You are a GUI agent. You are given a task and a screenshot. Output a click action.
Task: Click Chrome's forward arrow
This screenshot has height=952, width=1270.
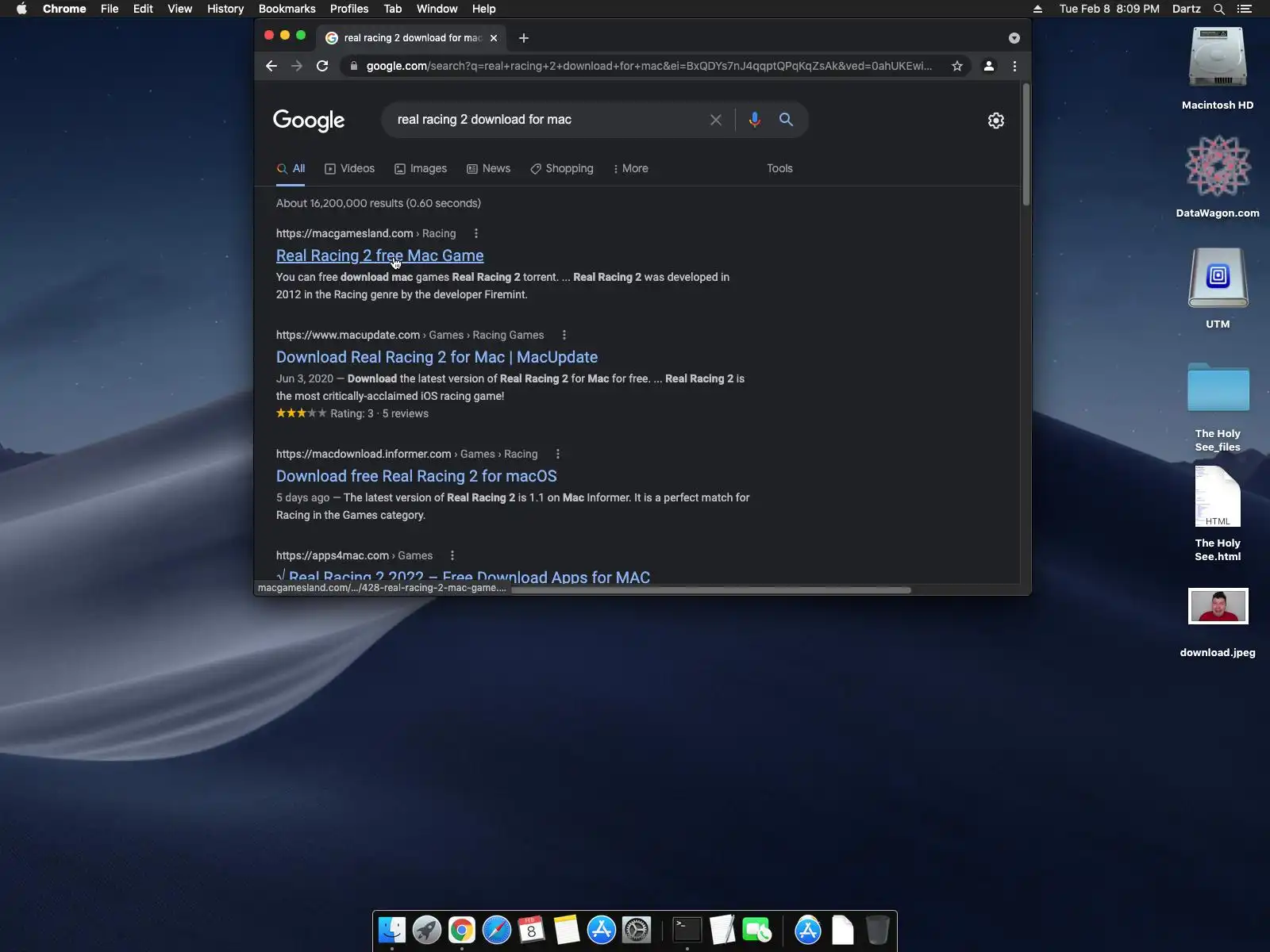coord(297,66)
